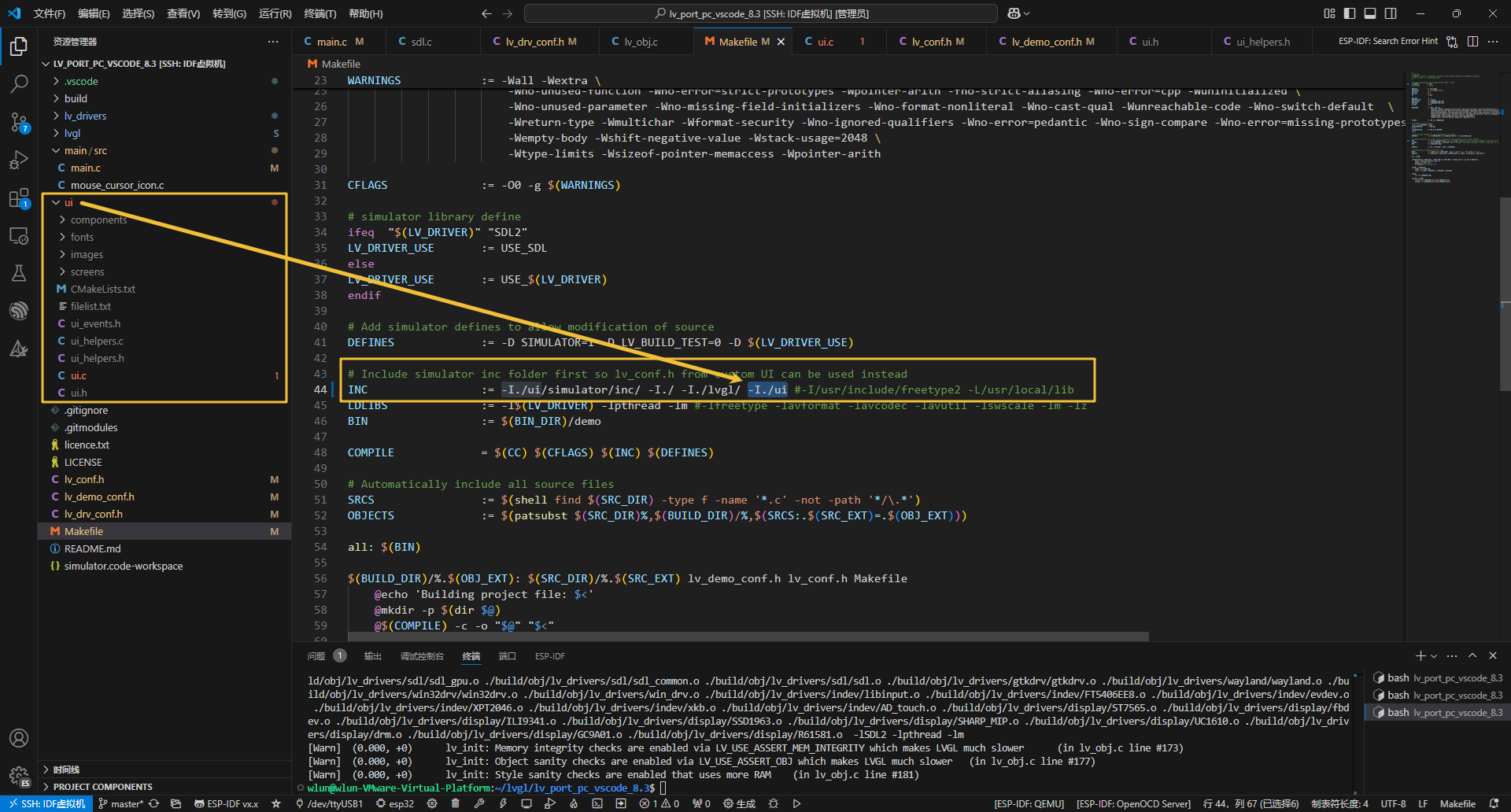Click the esp32 target selector
Screen dimensions: 1511x812
coord(395,803)
